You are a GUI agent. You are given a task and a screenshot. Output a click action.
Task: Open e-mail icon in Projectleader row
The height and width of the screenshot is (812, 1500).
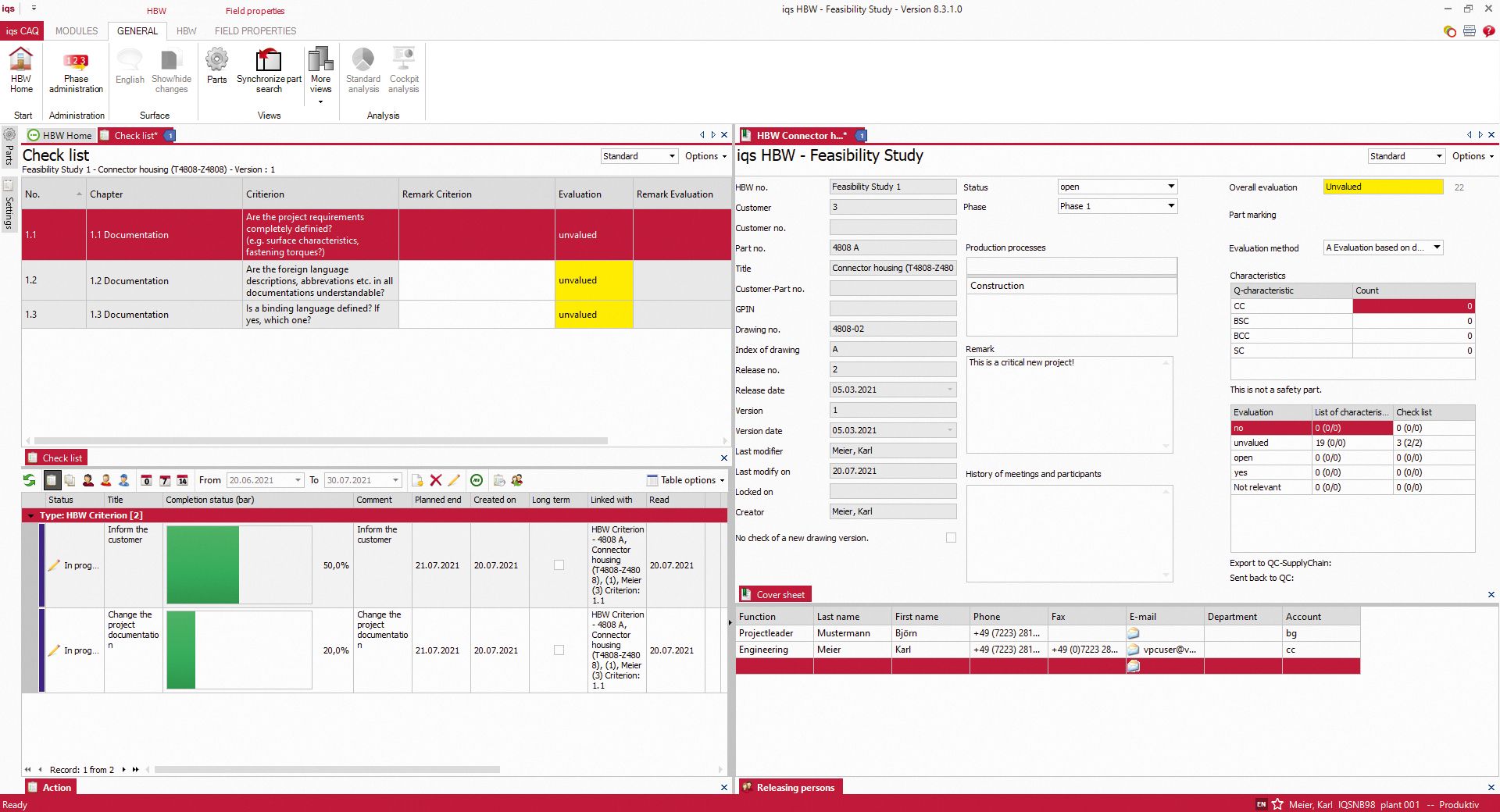click(x=1134, y=633)
